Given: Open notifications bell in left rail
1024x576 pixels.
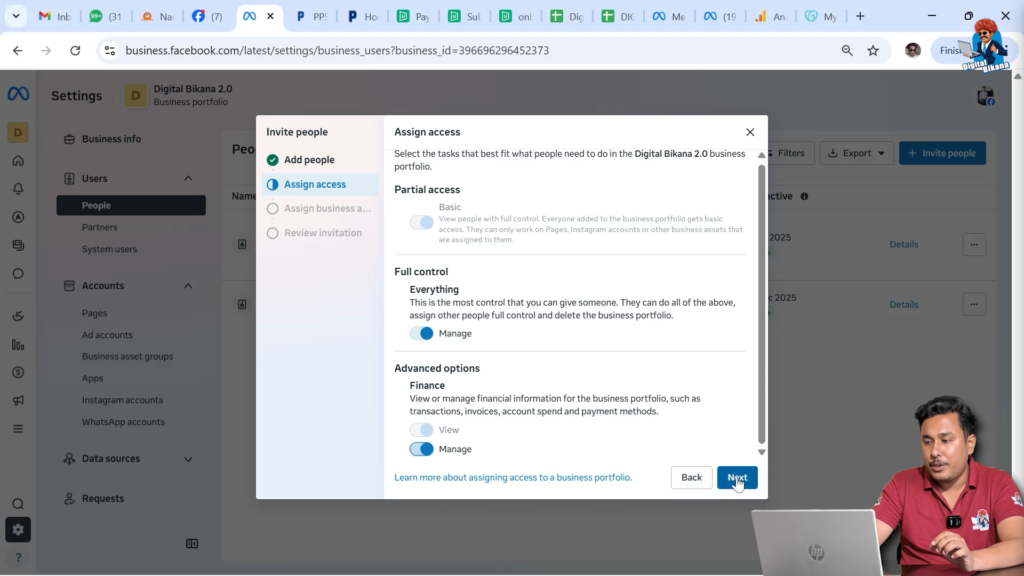Looking at the screenshot, I should tap(18, 189).
